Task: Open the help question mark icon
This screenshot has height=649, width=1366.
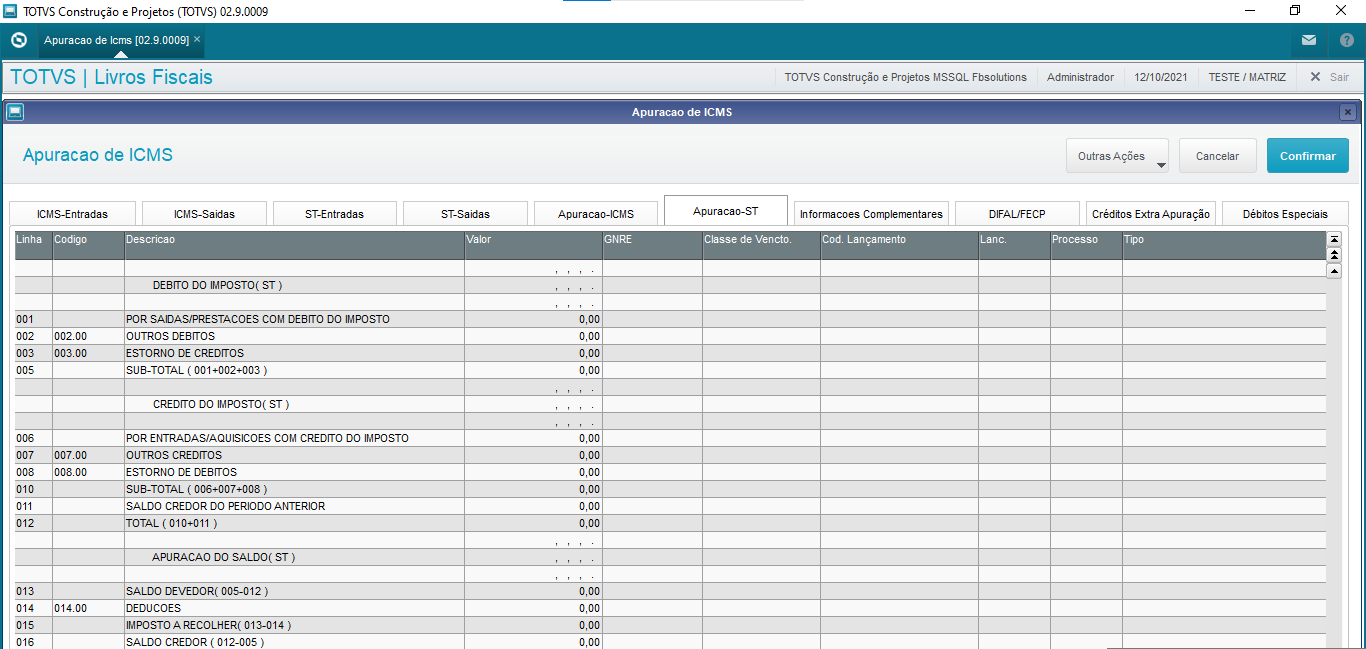Action: tap(1346, 41)
